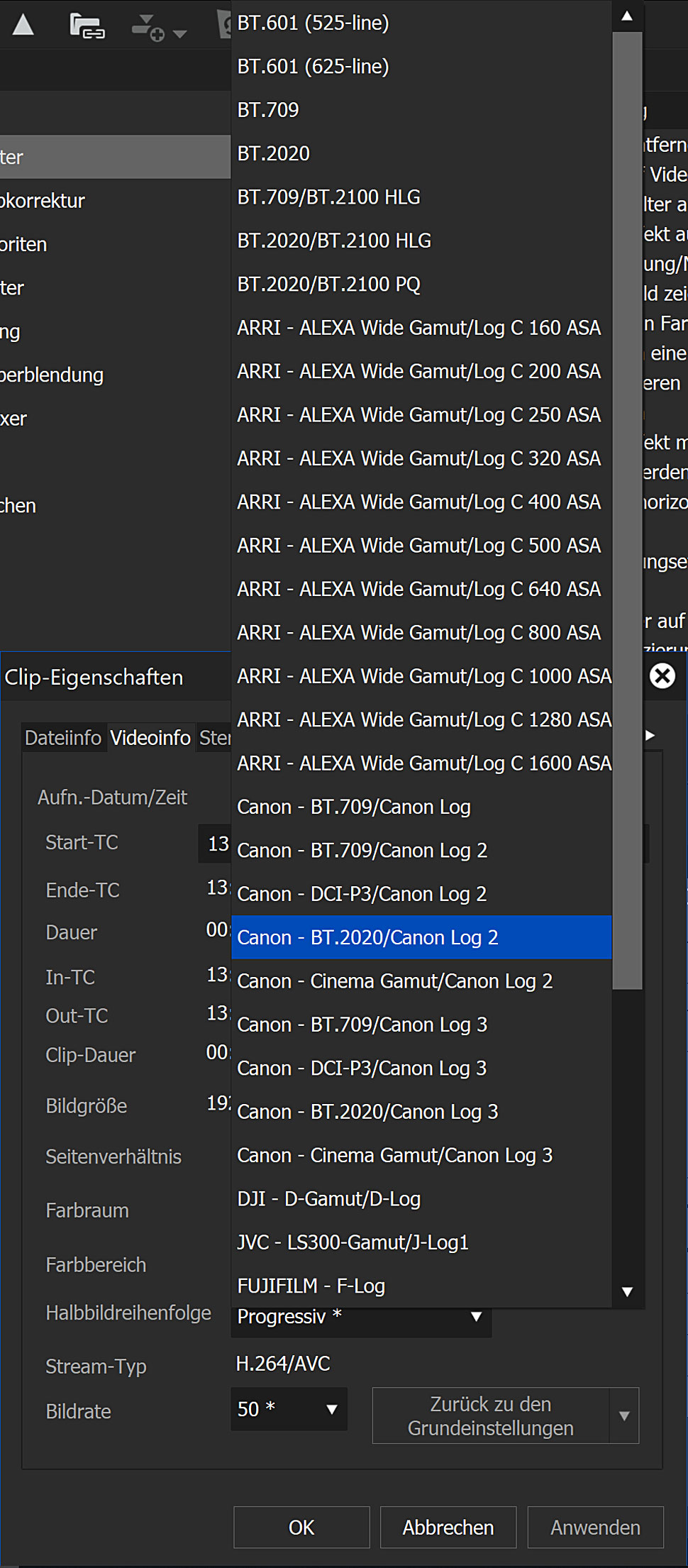Pick ARRI ALEXA Log C 1280 ASA
Screen dimensions: 688x1568
click(x=421, y=720)
